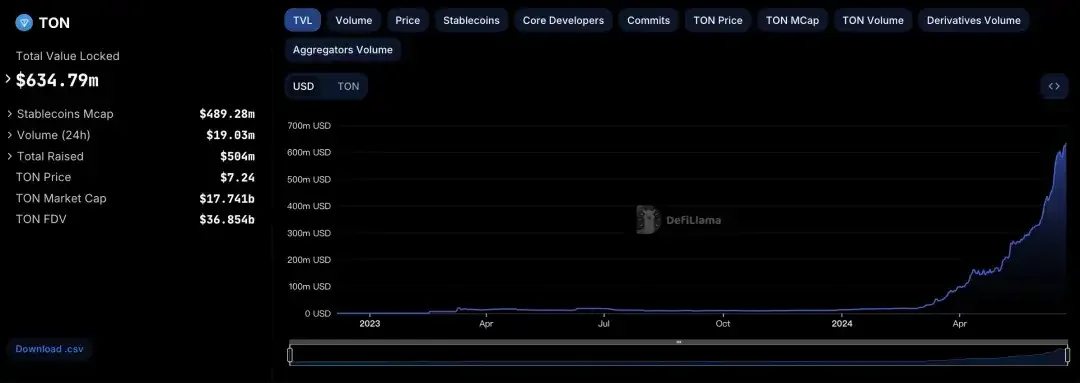The width and height of the screenshot is (1080, 383).
Task: Expand the Volume (24h) row
Action: click(10, 135)
